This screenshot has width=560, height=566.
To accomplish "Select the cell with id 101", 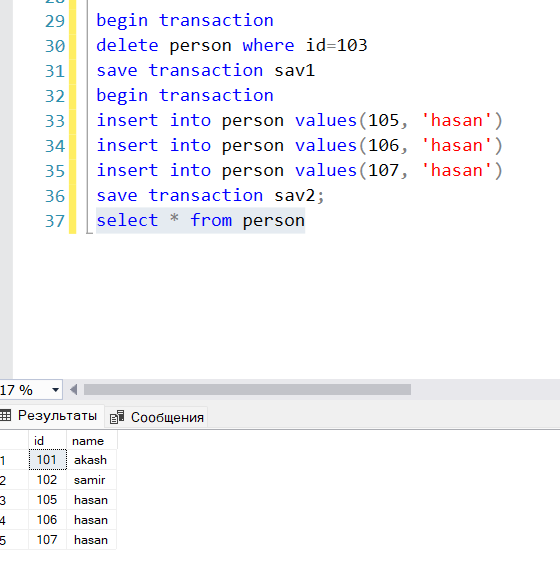I will coord(47,460).
